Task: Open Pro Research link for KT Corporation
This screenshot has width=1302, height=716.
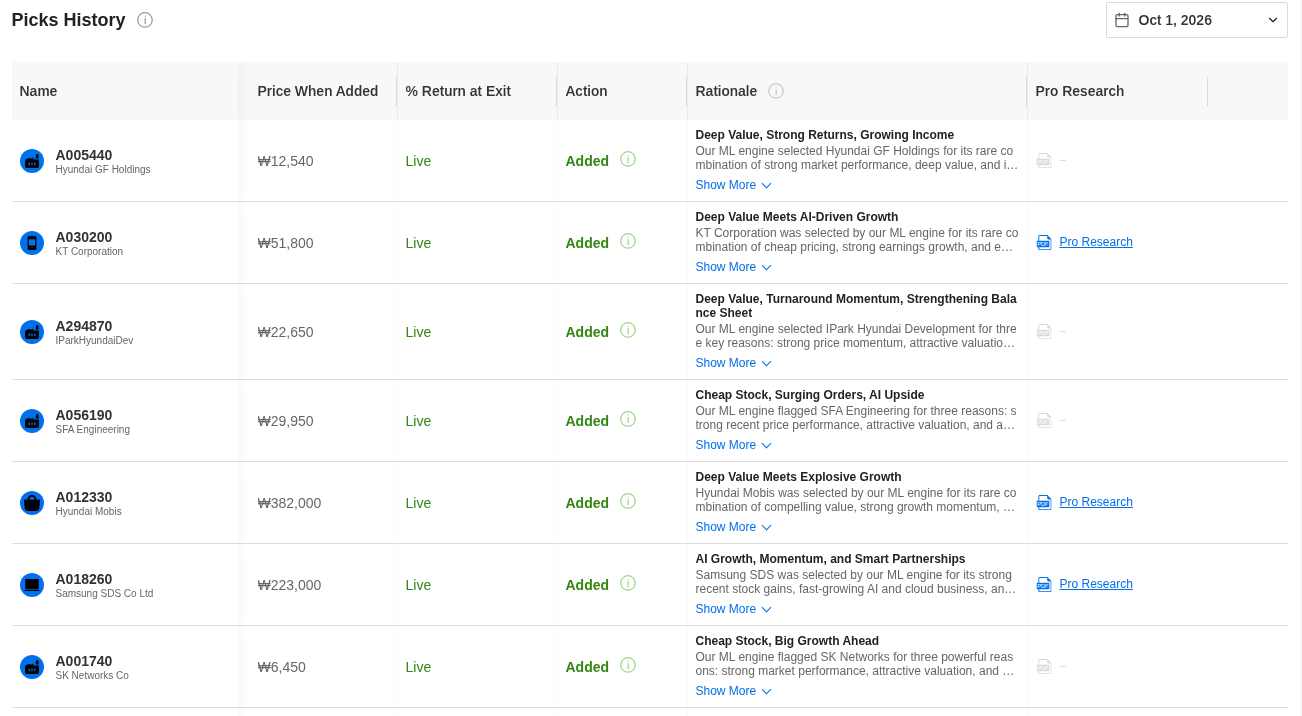Action: [1096, 242]
